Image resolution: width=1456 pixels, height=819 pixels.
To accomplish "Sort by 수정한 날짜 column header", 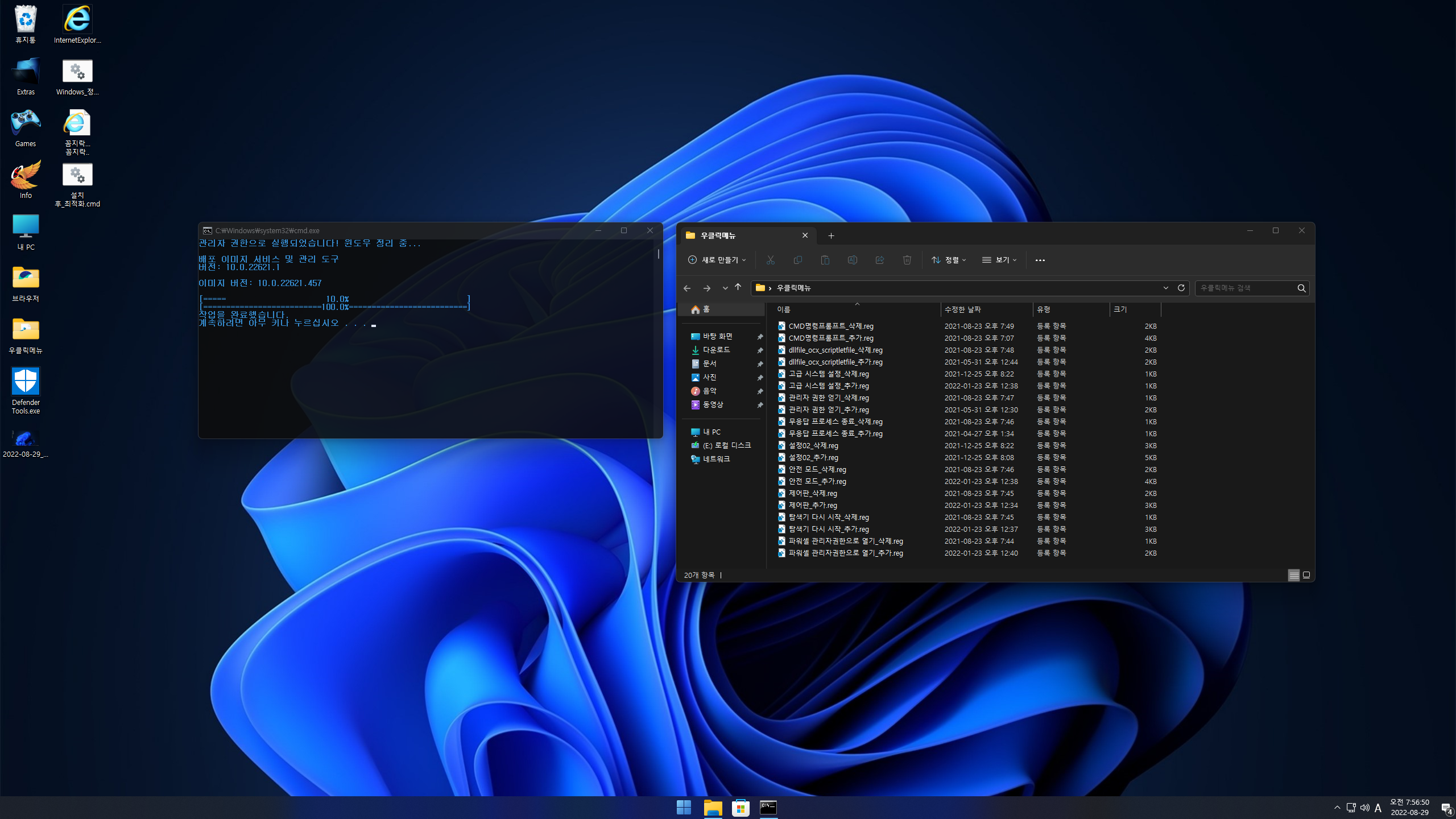I will [962, 309].
